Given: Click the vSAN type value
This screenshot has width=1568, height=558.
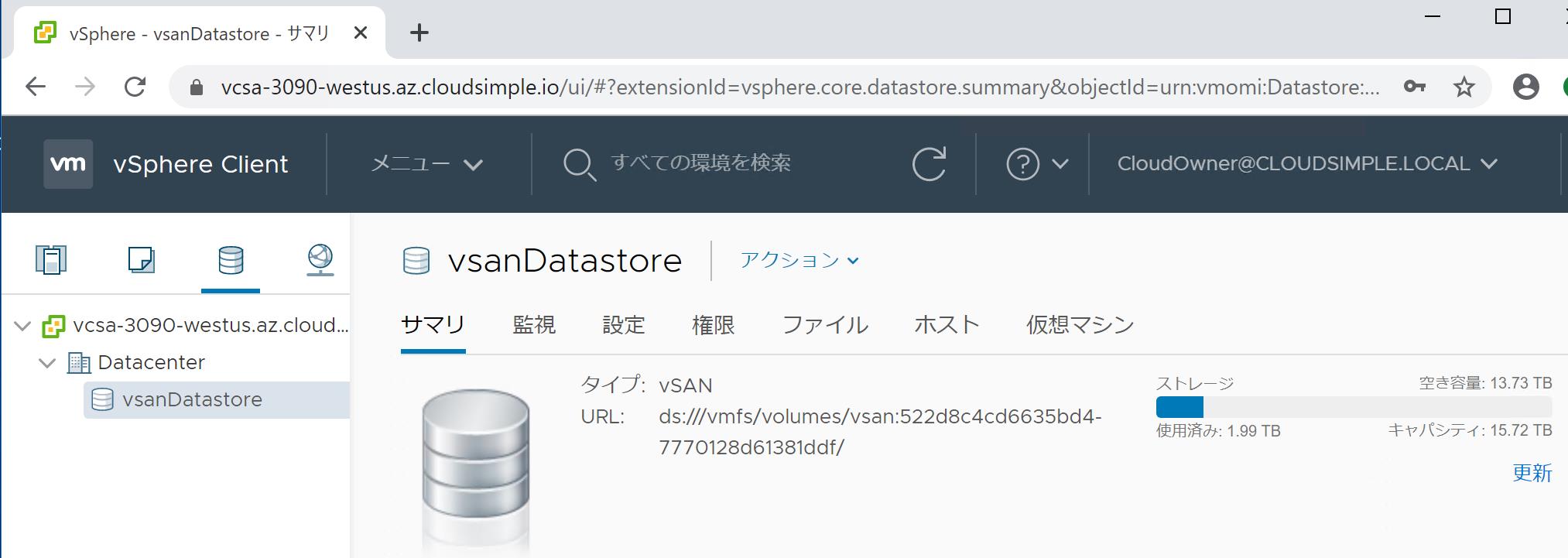Looking at the screenshot, I should coord(686,385).
